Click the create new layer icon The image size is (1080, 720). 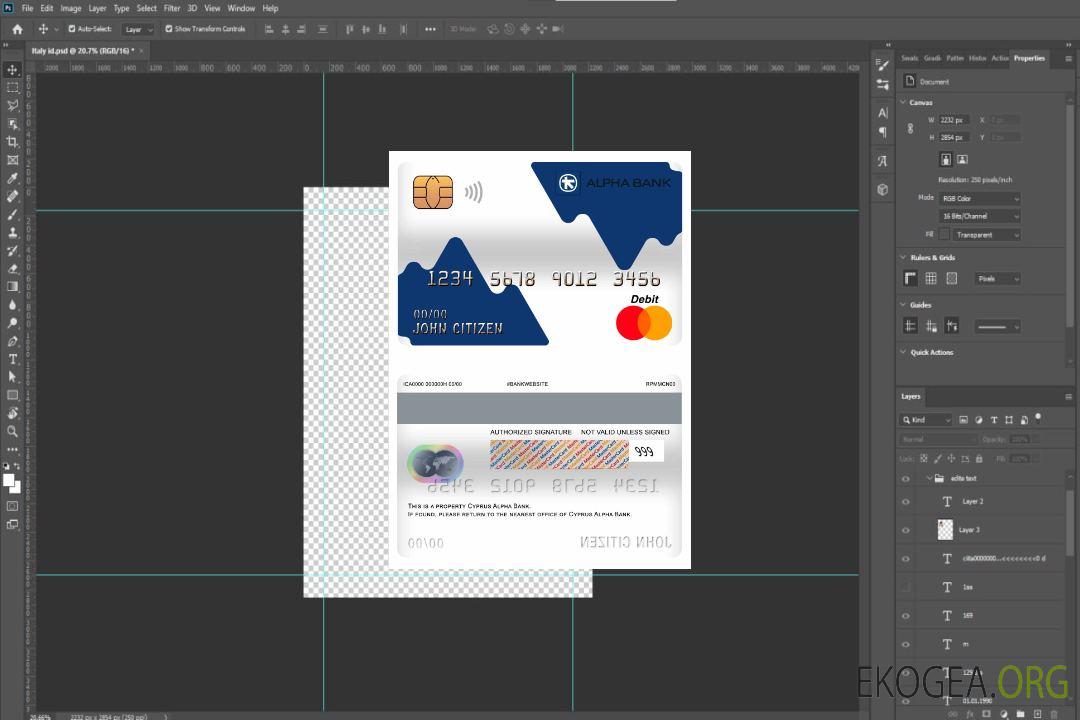1037,714
